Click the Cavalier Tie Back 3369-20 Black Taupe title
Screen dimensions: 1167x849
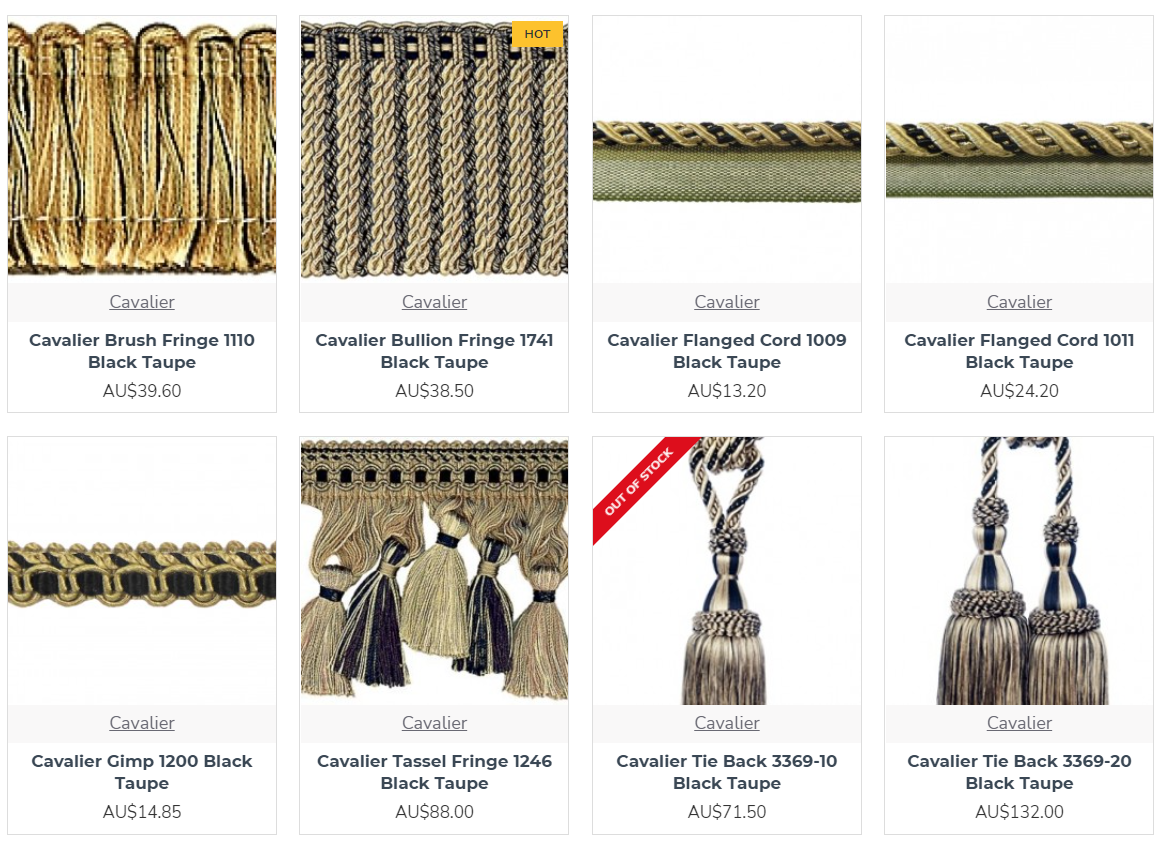click(1019, 772)
